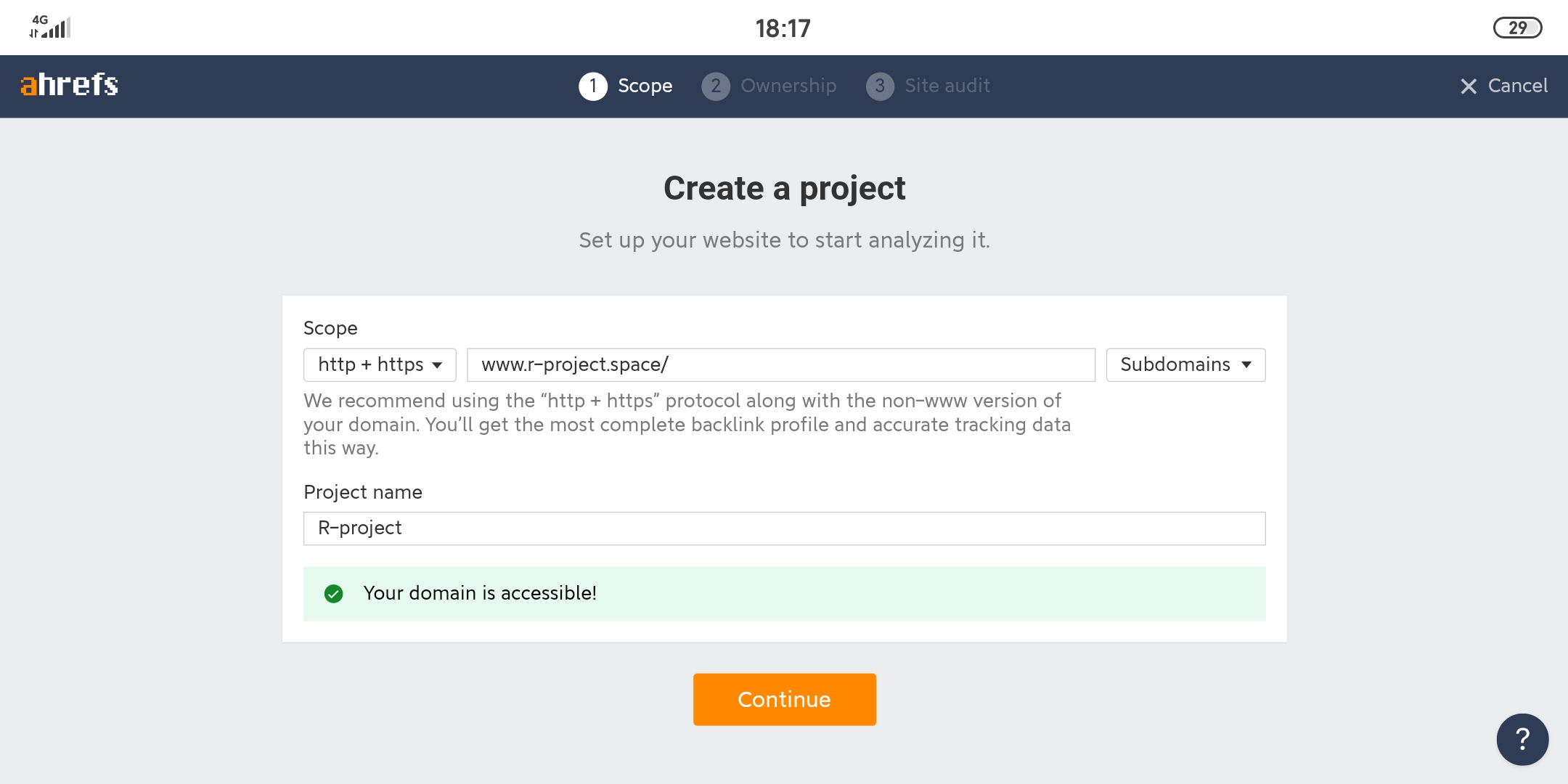
Task: Tap the battery level indicator
Action: point(1517,28)
